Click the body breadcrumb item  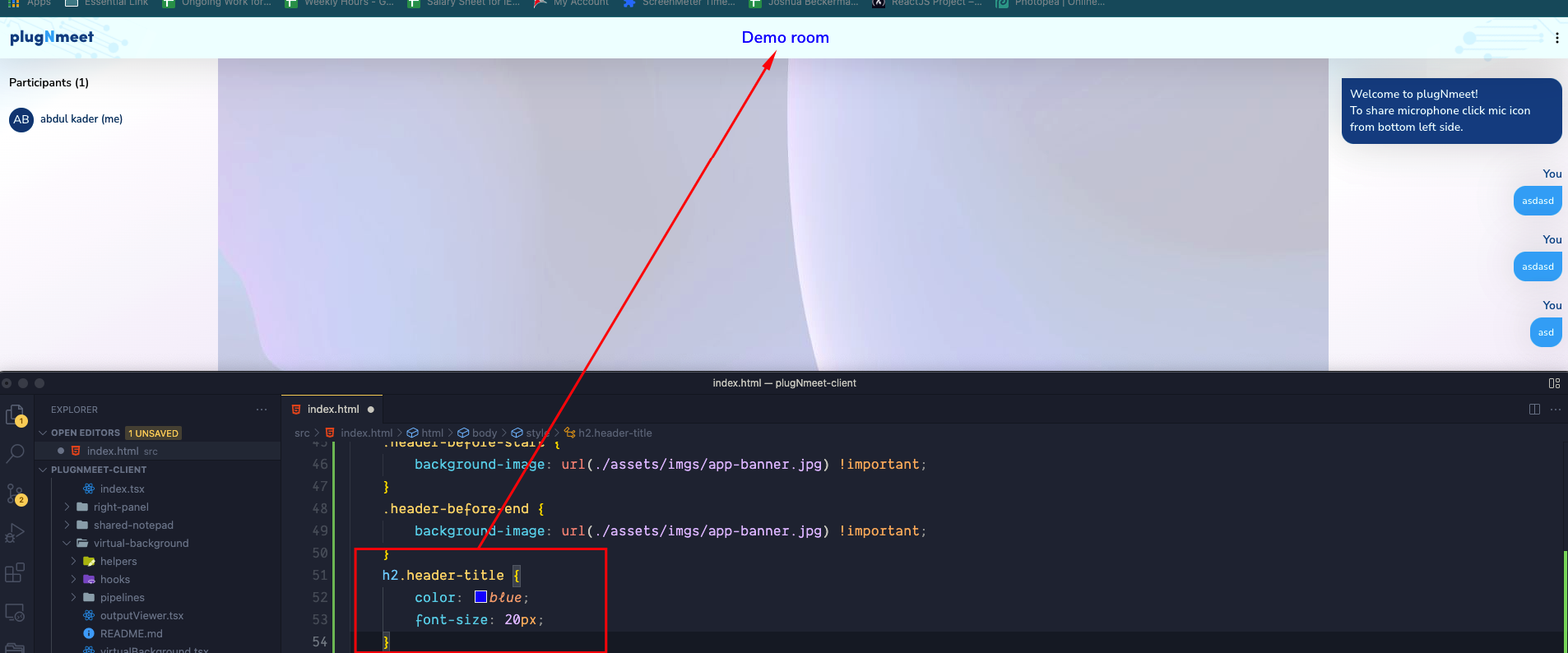477,433
